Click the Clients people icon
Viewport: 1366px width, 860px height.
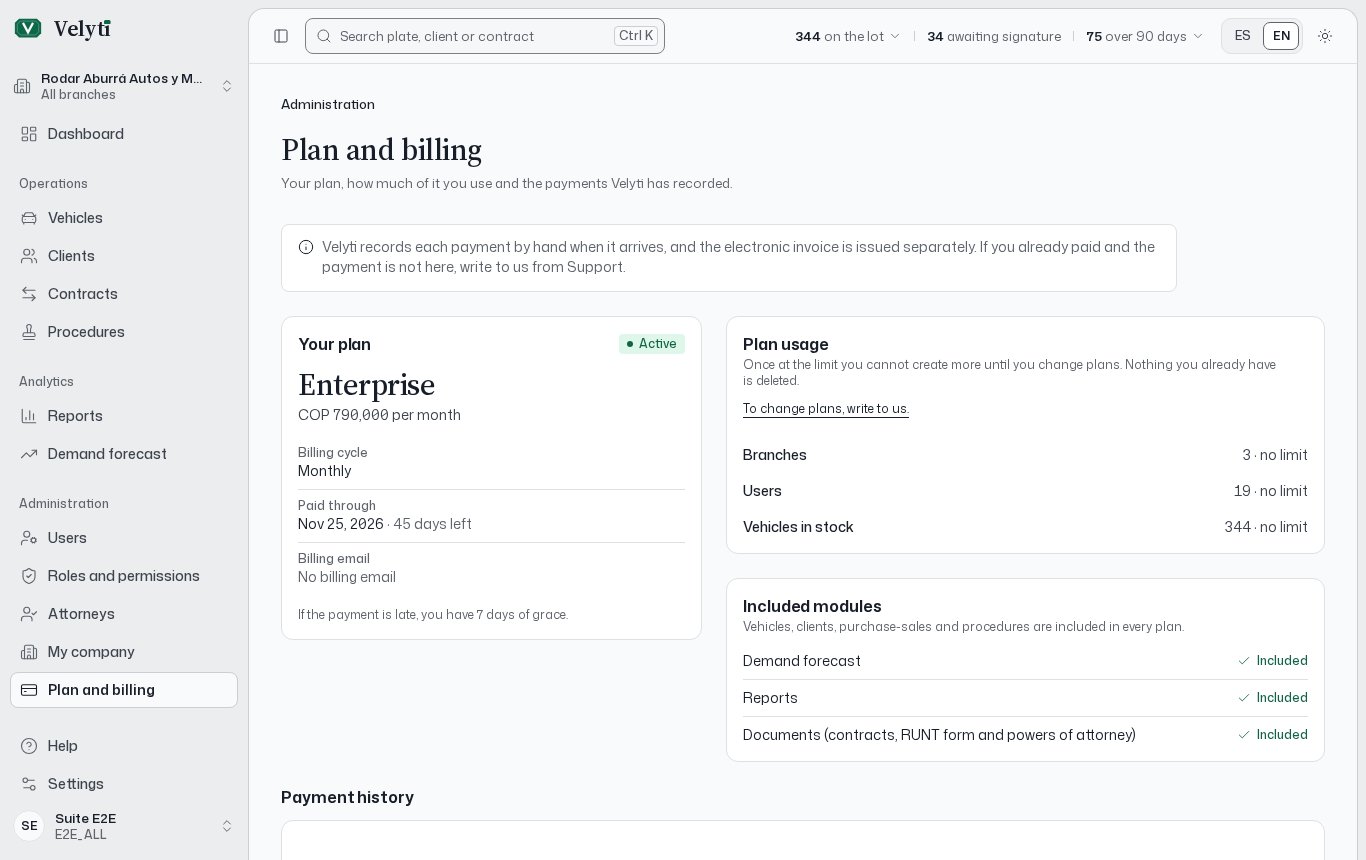(29, 256)
